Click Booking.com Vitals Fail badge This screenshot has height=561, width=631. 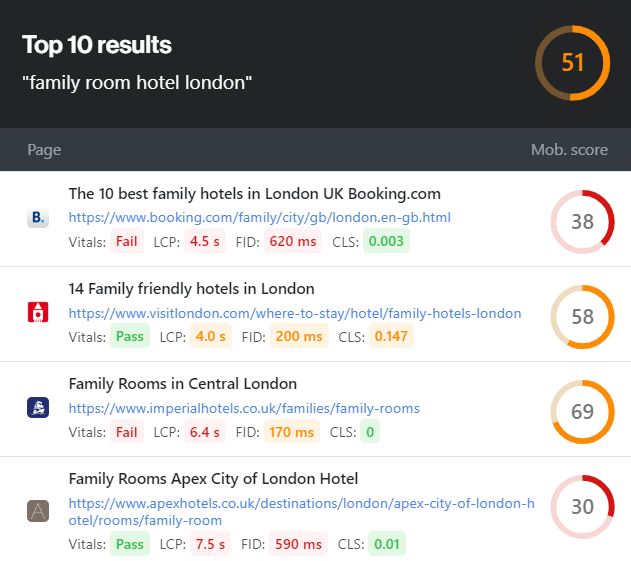[127, 241]
